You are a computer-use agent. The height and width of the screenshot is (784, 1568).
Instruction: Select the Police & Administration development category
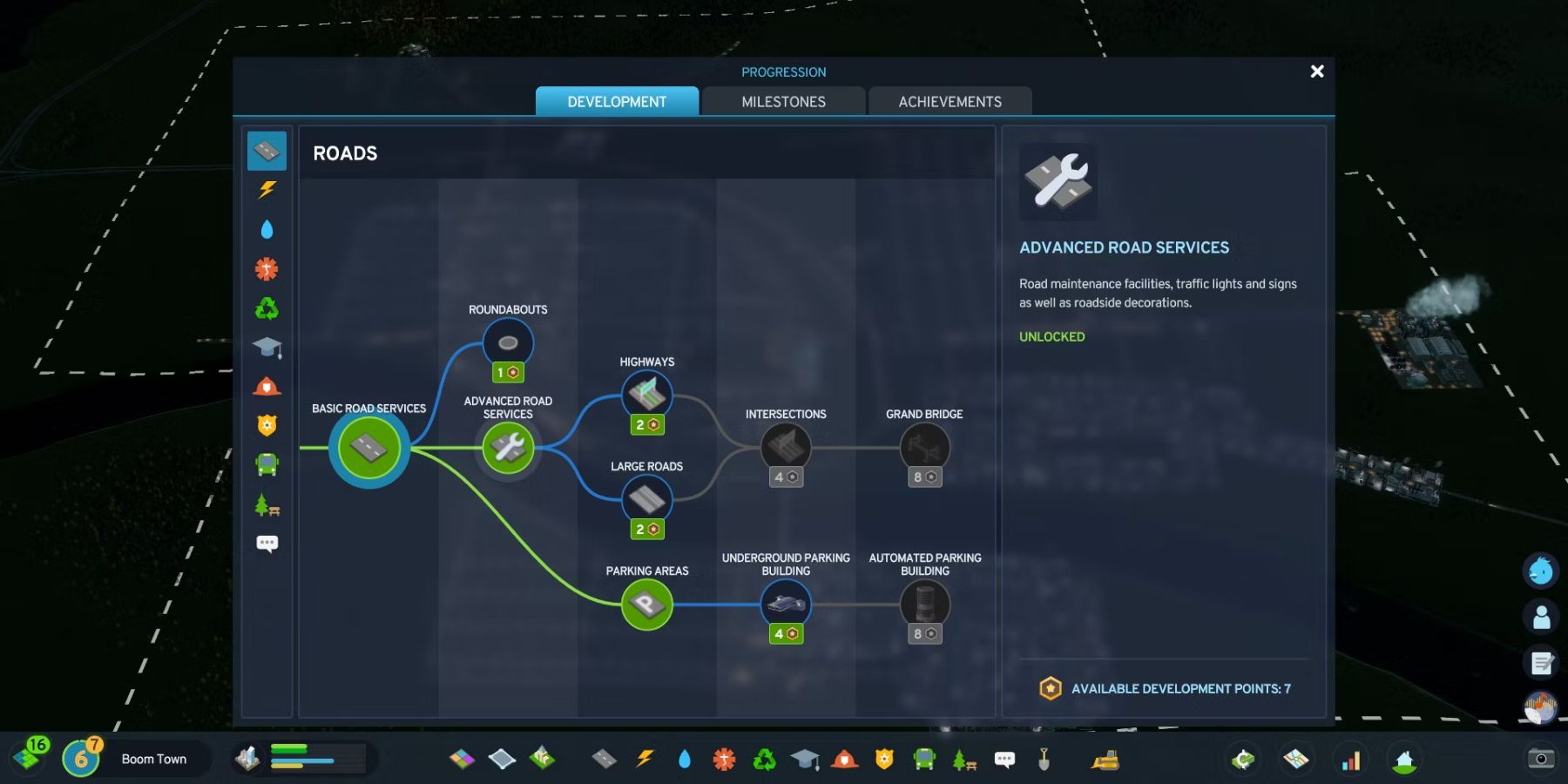tap(268, 426)
